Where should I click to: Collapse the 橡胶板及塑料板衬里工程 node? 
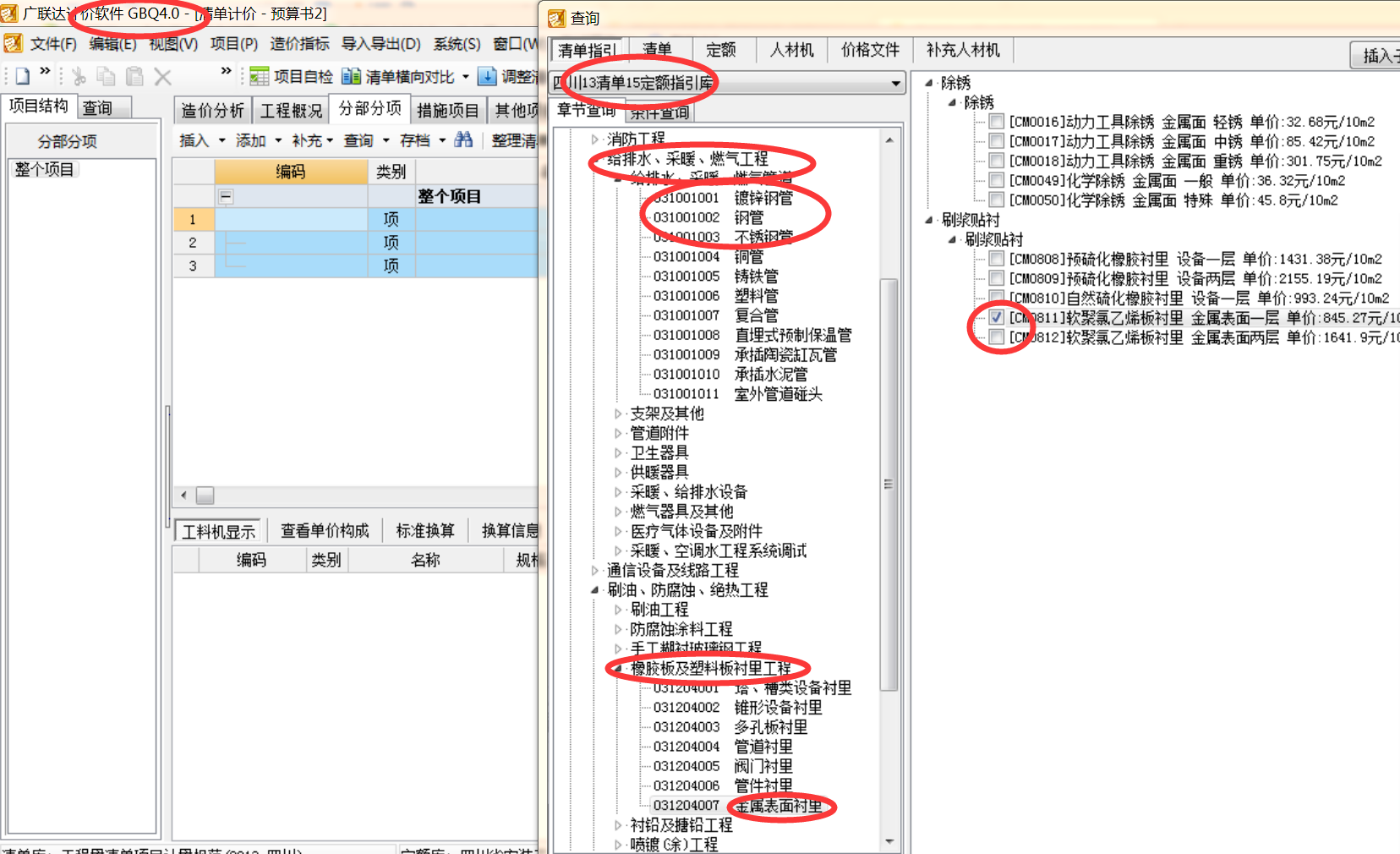tap(619, 668)
